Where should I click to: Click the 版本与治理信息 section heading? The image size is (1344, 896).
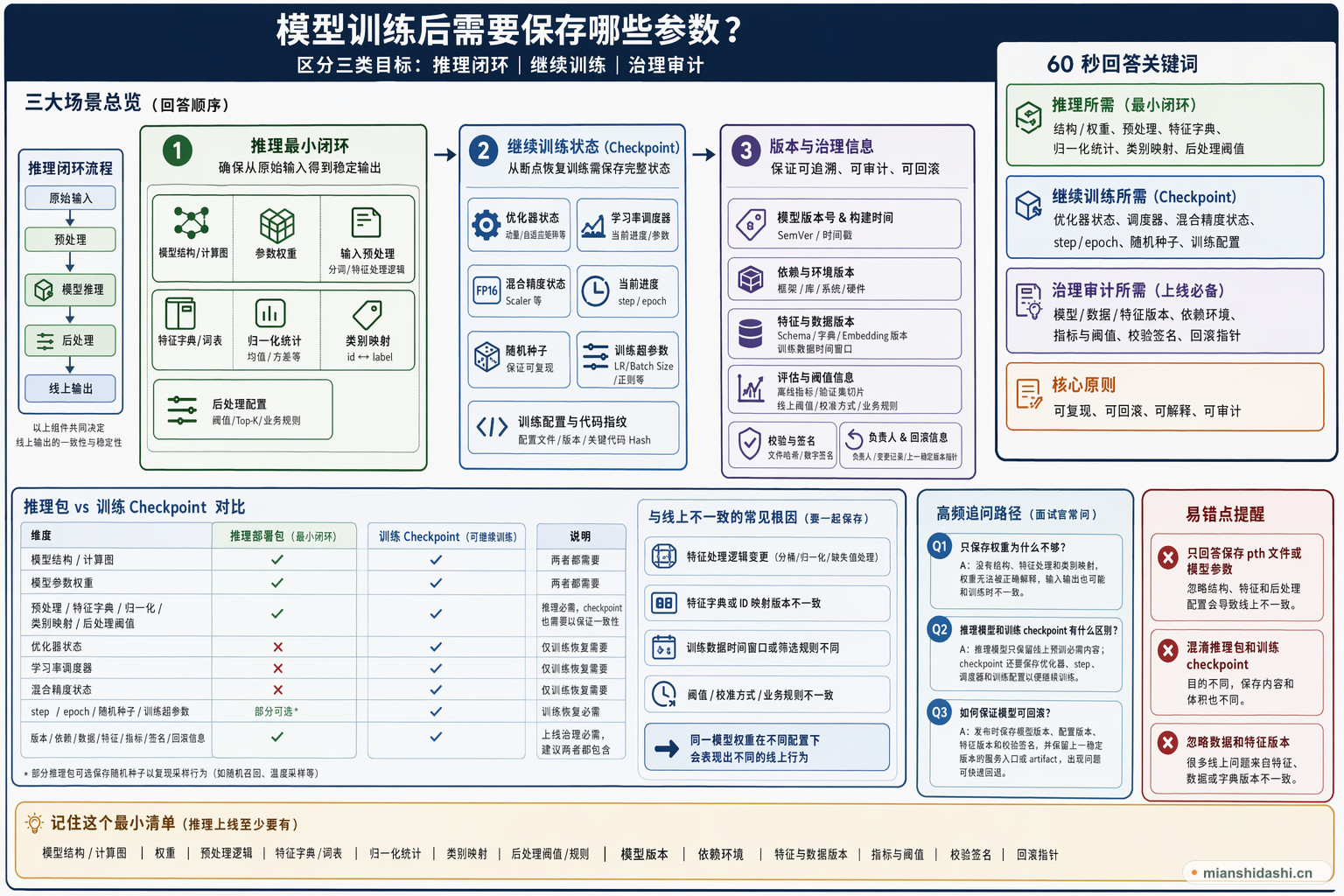coord(821,146)
